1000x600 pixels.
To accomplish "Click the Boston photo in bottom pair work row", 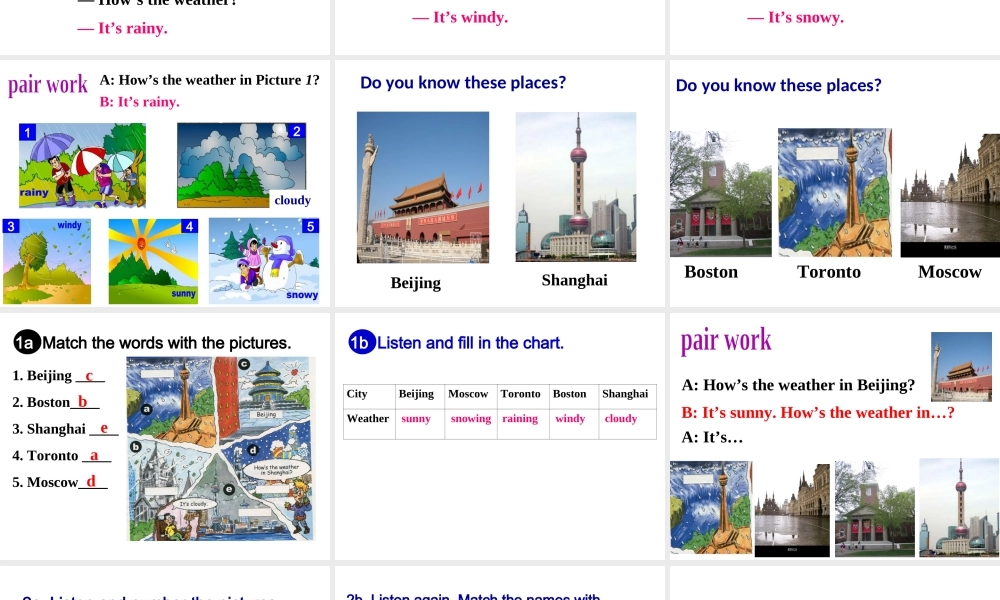I will click(x=874, y=509).
